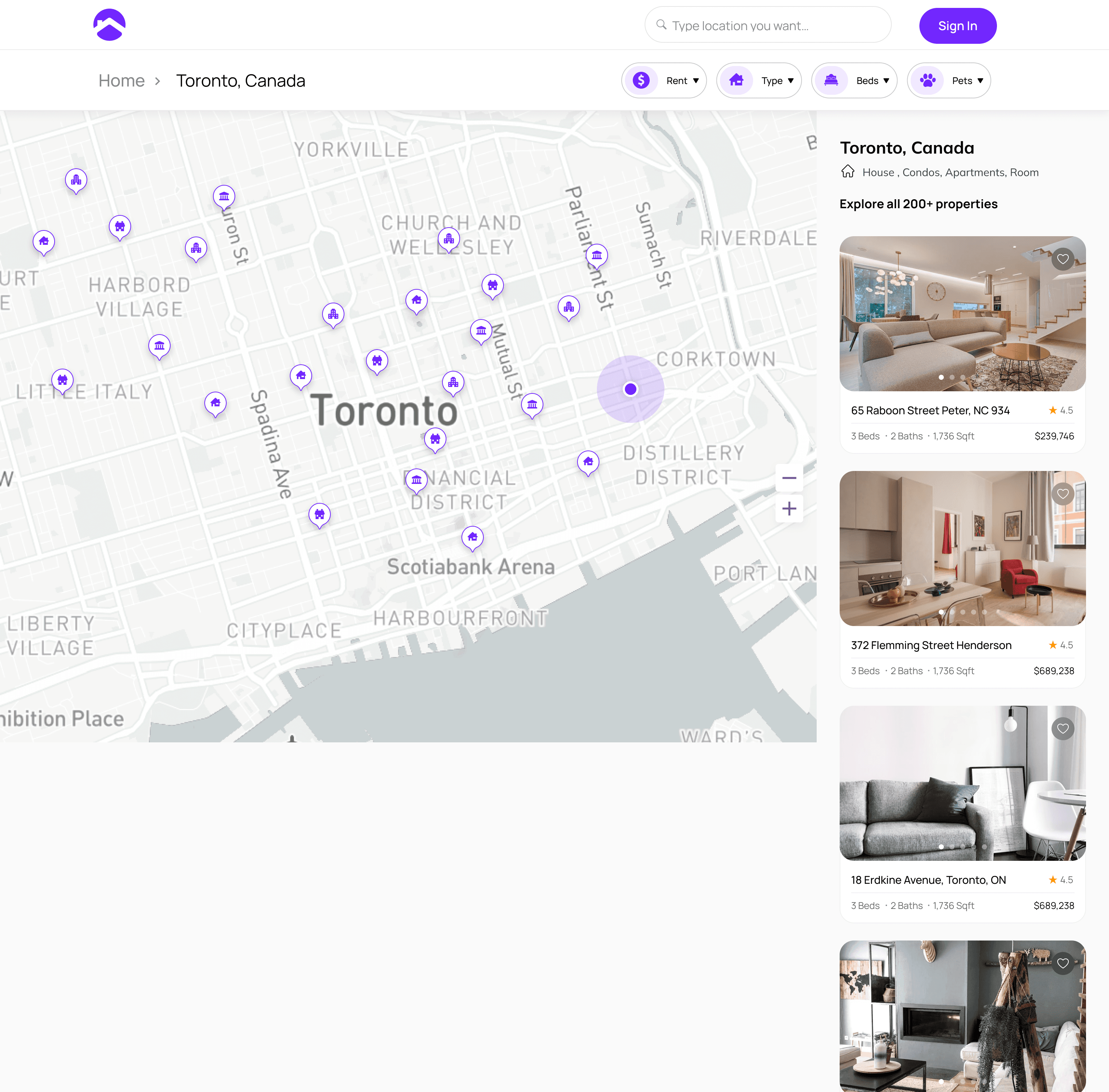
Task: Select the apartment pin on Church and Wellesley label
Action: 449,240
